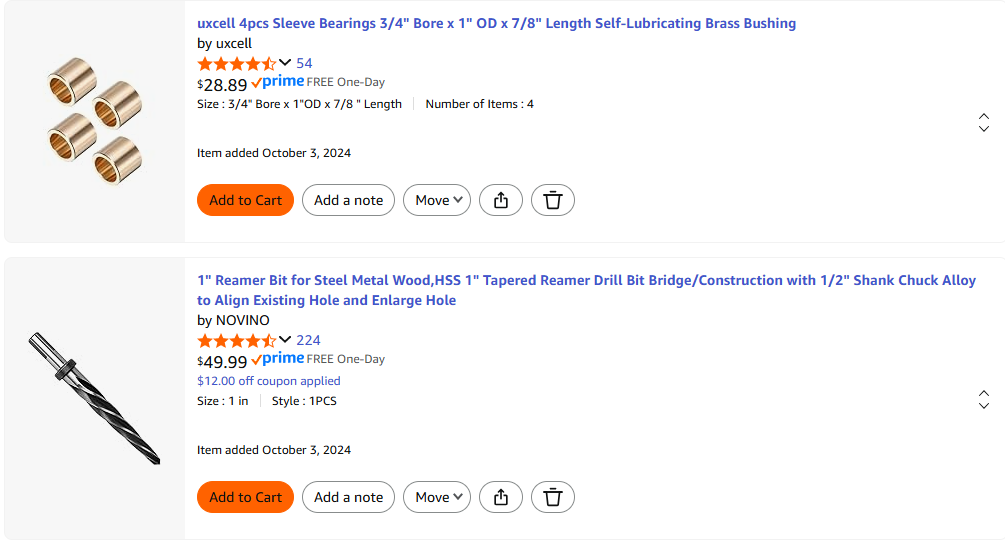View the 54 reviews for uxcell bearings
1005x542 pixels.
(304, 63)
